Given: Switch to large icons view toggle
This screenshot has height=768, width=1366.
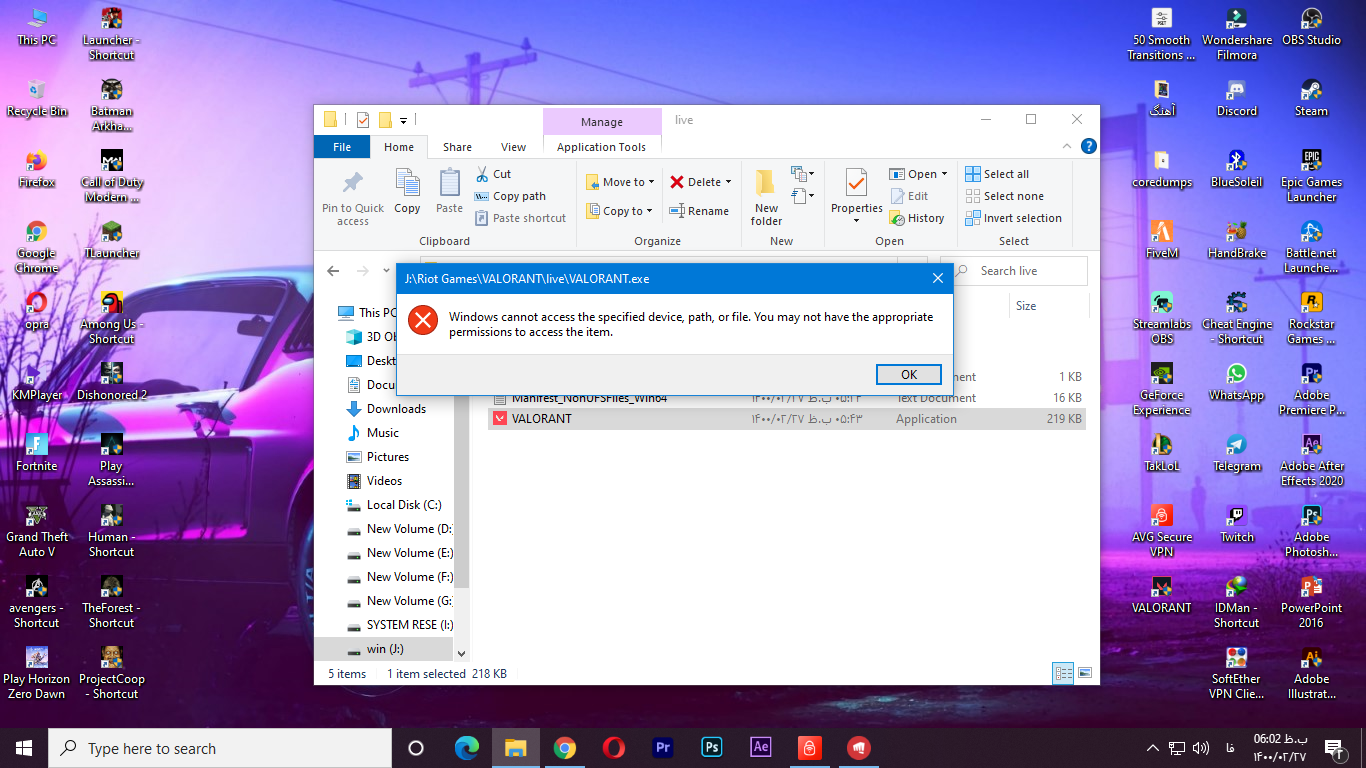Looking at the screenshot, I should 1084,673.
